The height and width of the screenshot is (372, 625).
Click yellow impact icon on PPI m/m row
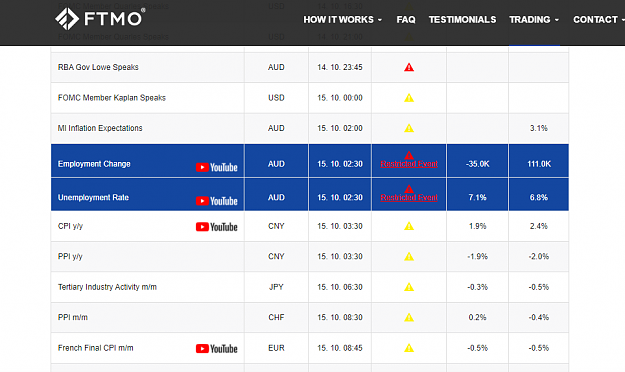click(x=409, y=317)
